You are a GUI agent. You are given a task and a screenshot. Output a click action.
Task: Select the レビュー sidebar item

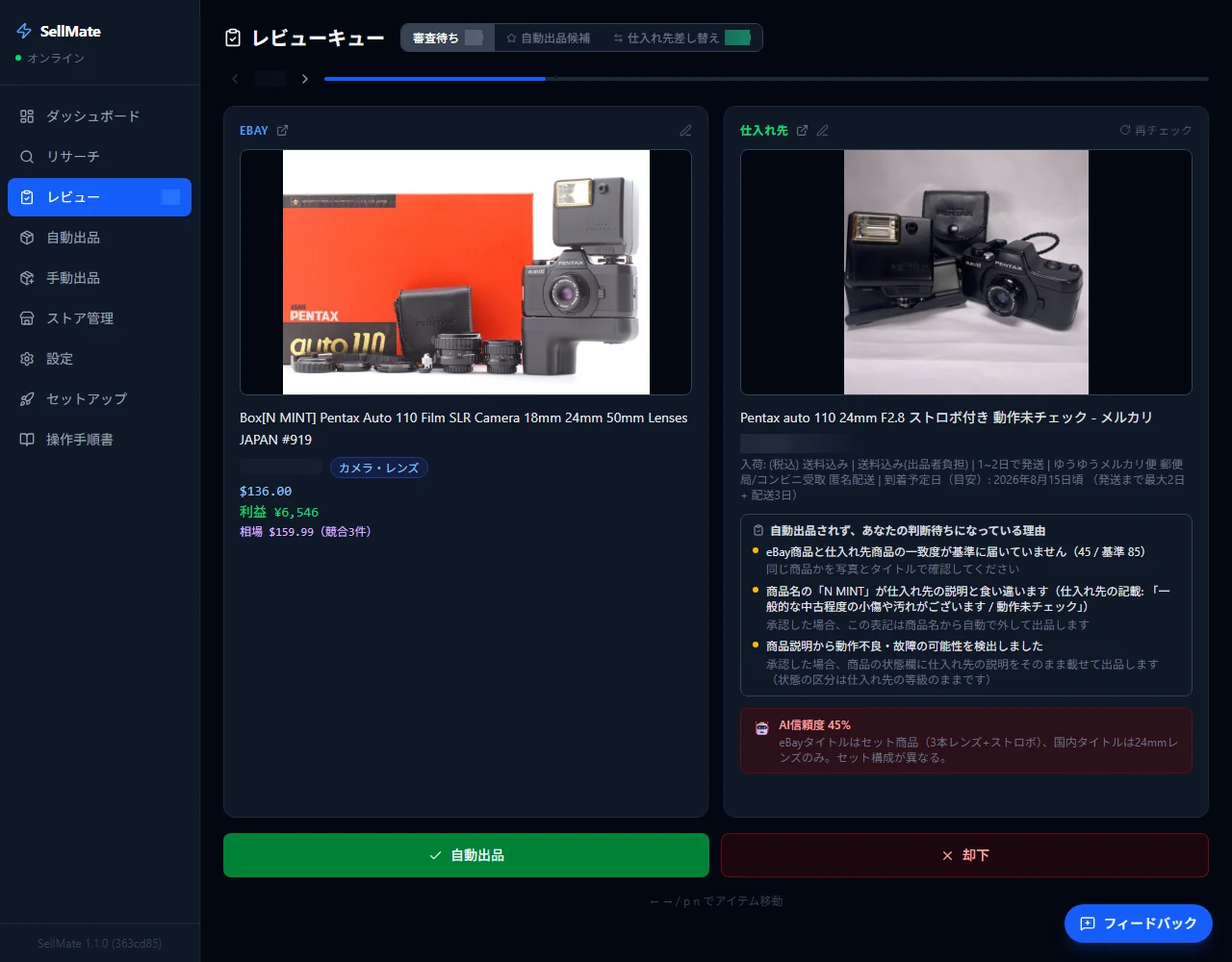(99, 197)
